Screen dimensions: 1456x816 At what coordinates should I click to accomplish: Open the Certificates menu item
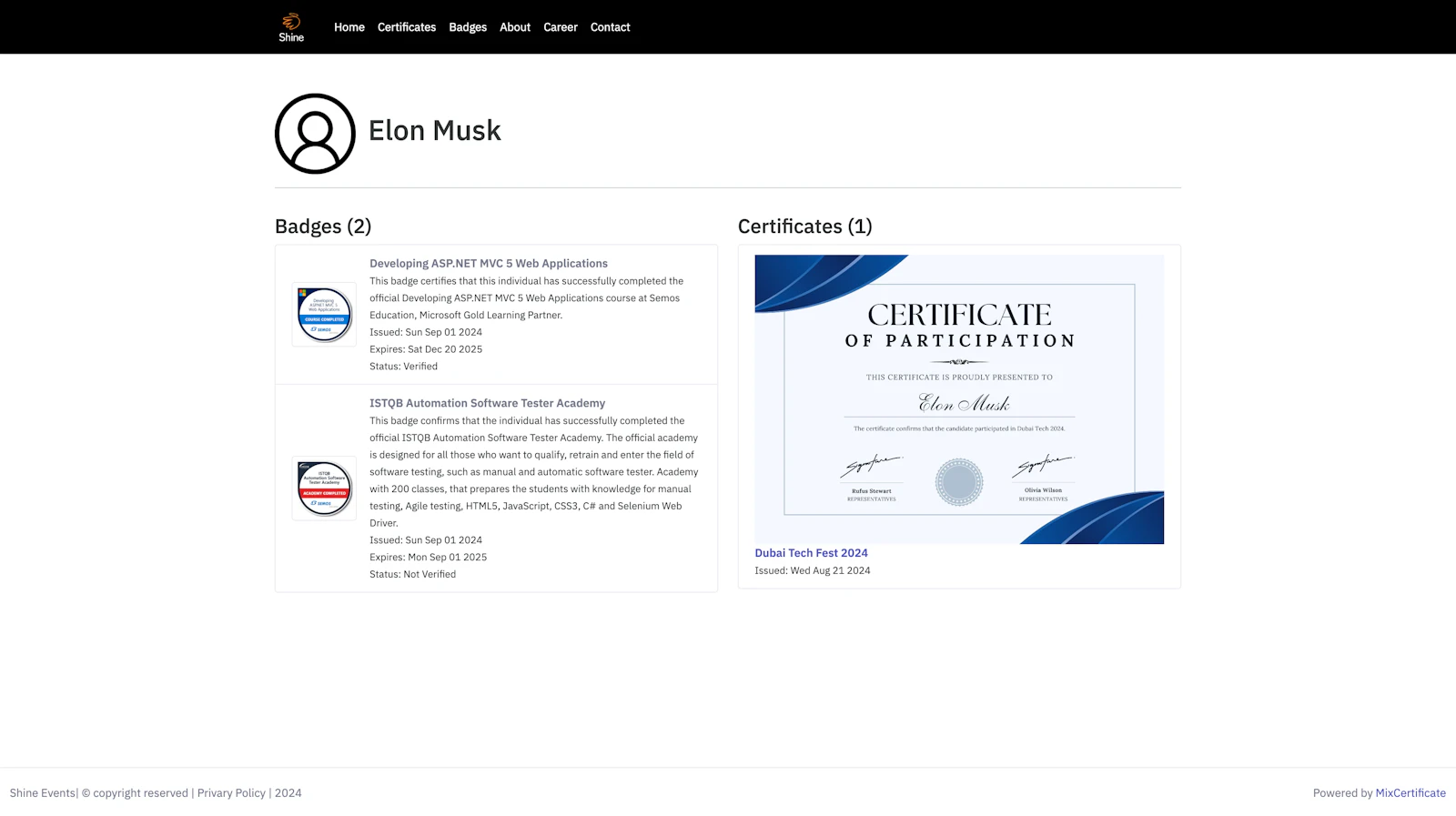pyautogui.click(x=407, y=27)
